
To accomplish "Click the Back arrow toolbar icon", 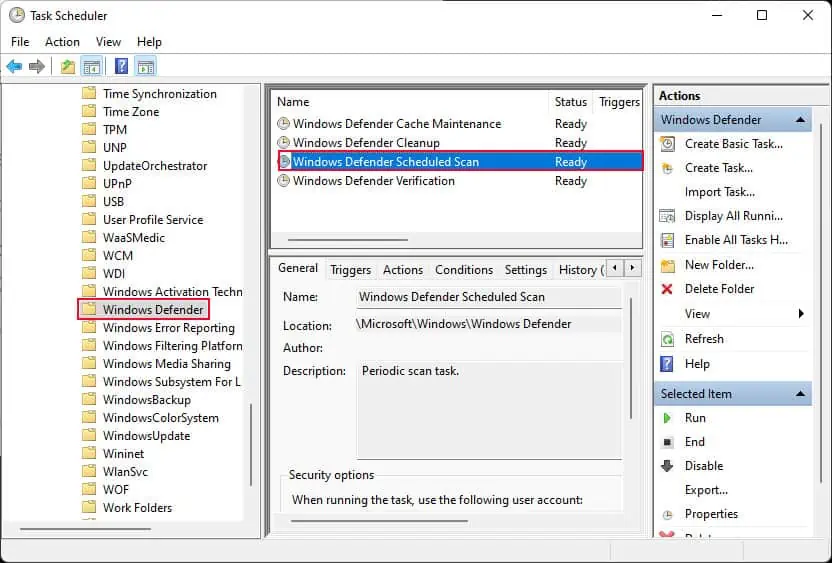I will coord(14,67).
